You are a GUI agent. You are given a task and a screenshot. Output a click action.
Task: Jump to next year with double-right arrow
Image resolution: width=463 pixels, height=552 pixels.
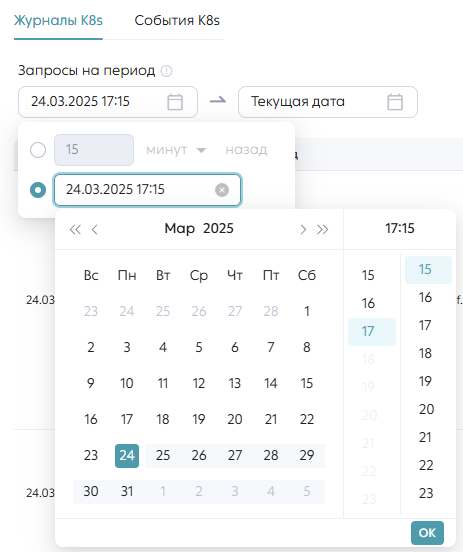(323, 230)
